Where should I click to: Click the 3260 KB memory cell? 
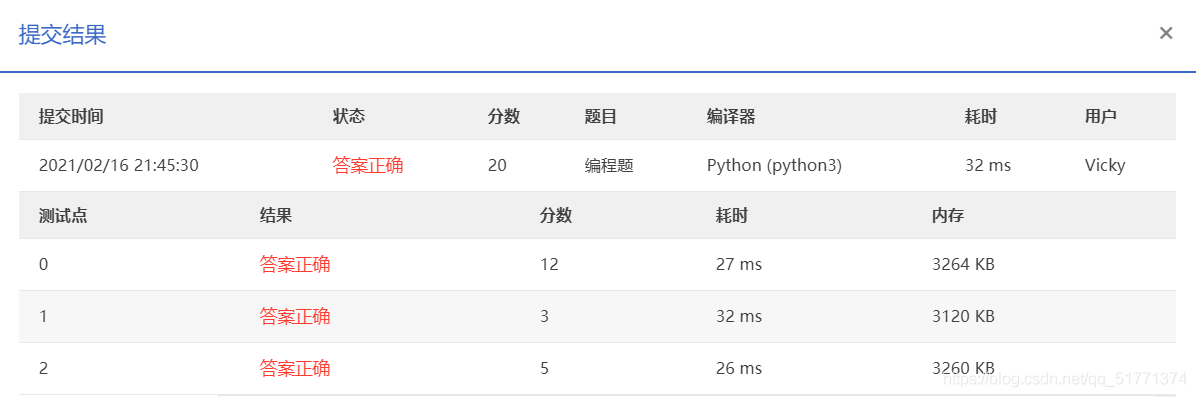click(963, 369)
